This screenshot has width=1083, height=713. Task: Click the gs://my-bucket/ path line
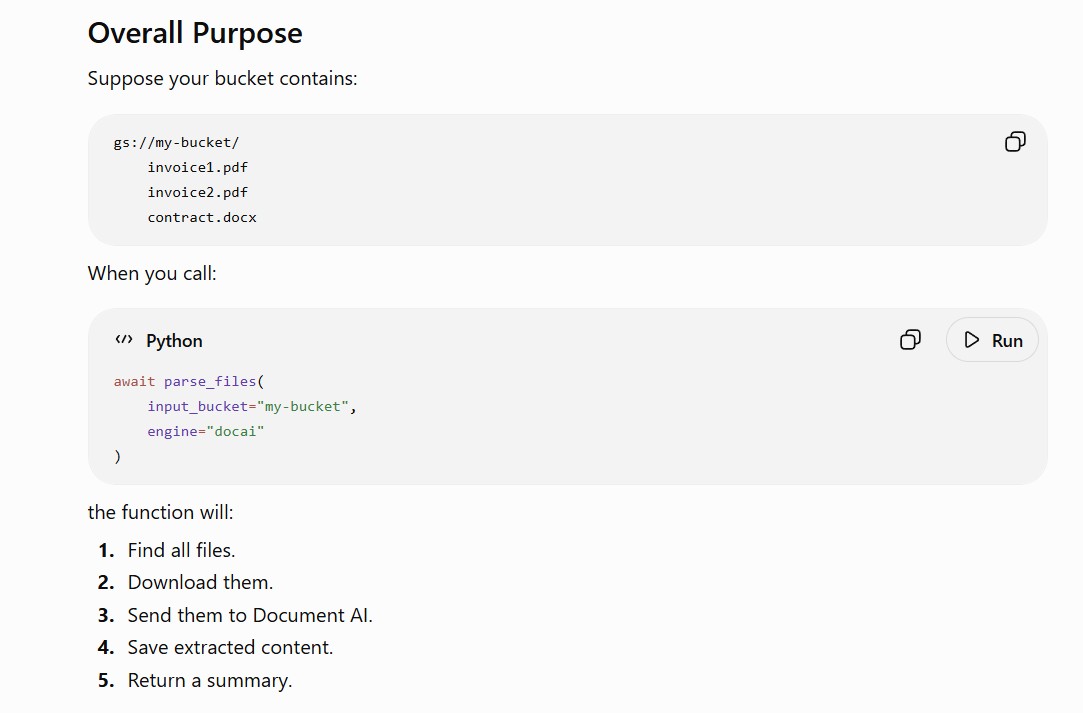click(176, 142)
